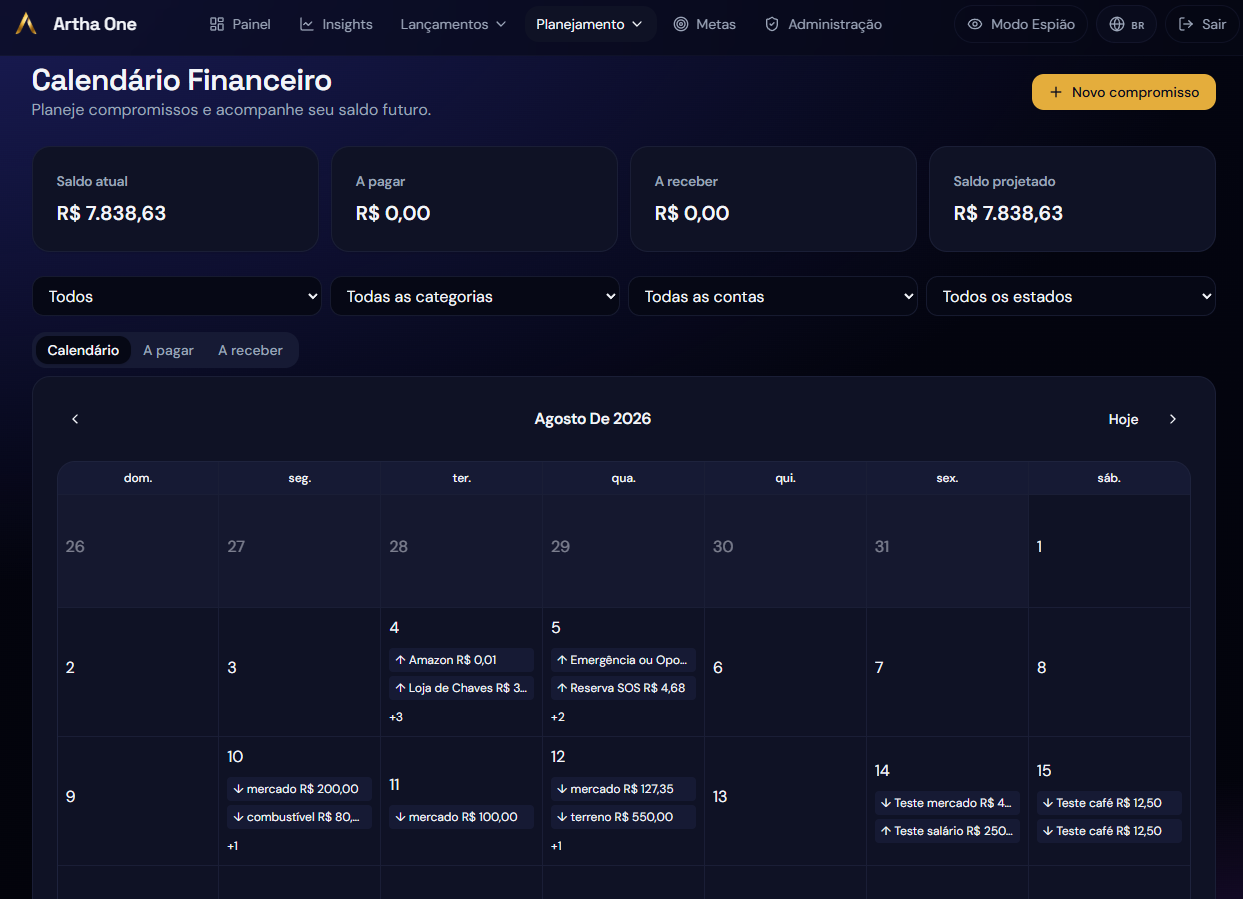This screenshot has width=1243, height=899.
Task: Click the Artha One logo icon
Action: point(27,24)
